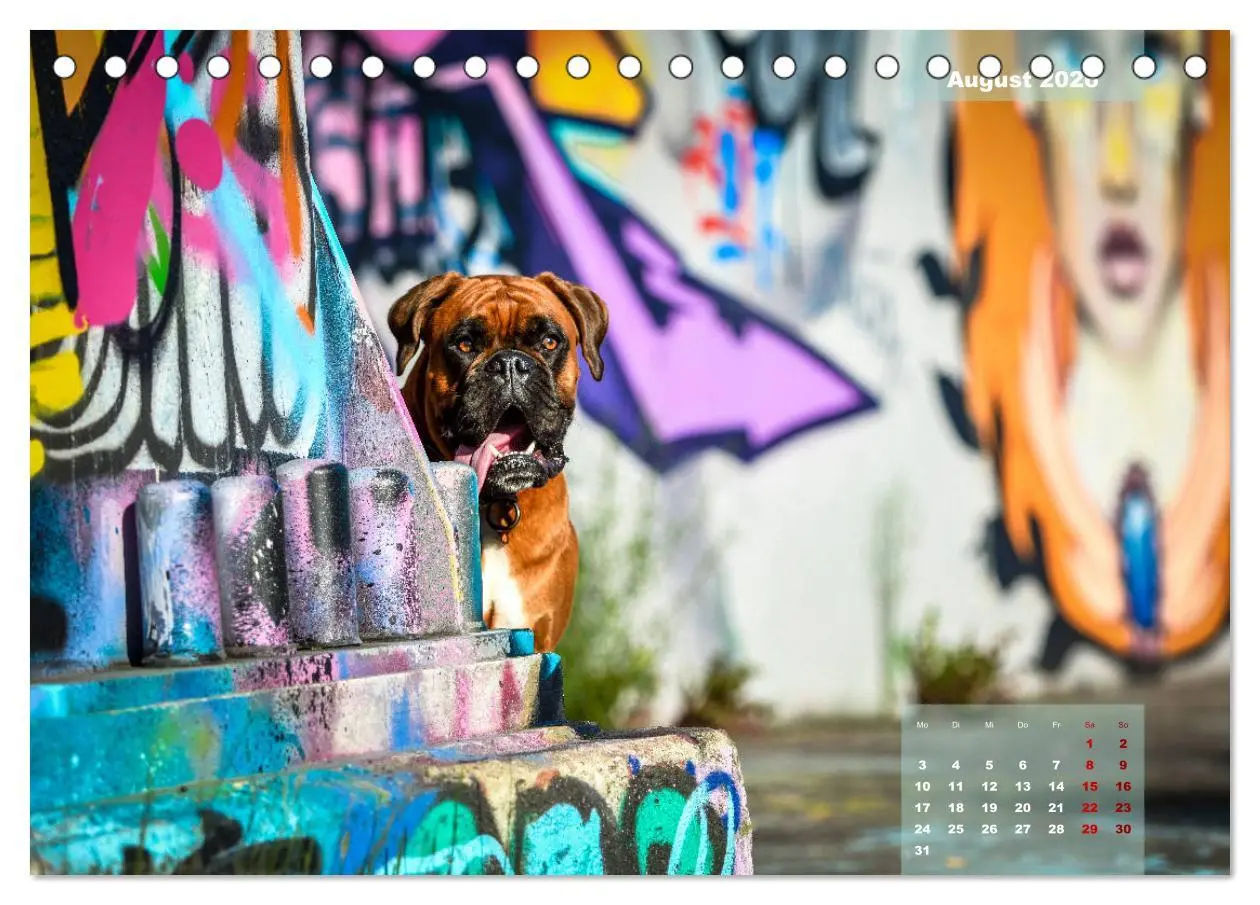The height and width of the screenshot is (905, 1260).
Task: Select the red 'Sa' weekday header
Action: (1089, 725)
